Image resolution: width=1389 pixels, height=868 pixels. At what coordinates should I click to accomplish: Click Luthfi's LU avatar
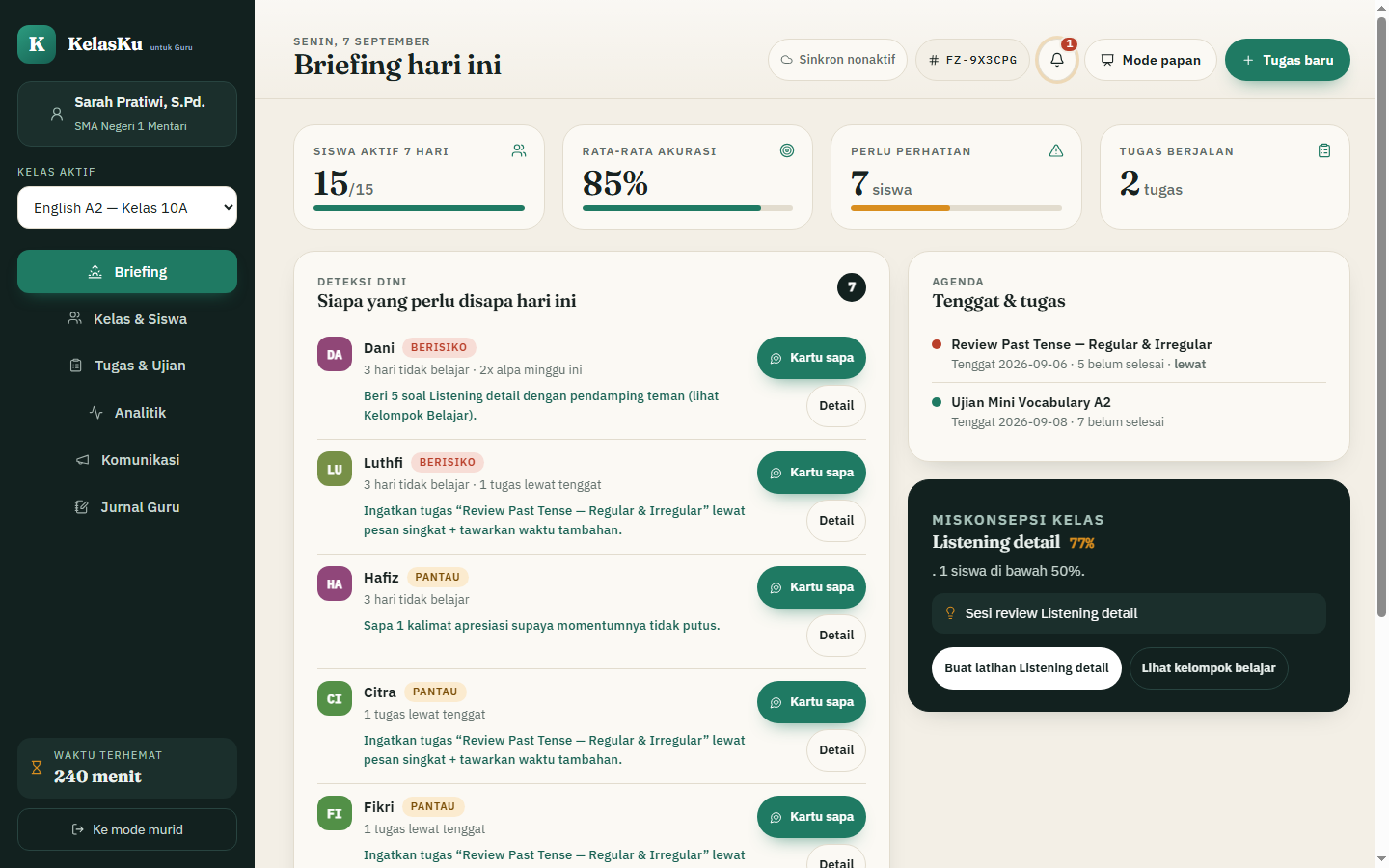pos(335,469)
